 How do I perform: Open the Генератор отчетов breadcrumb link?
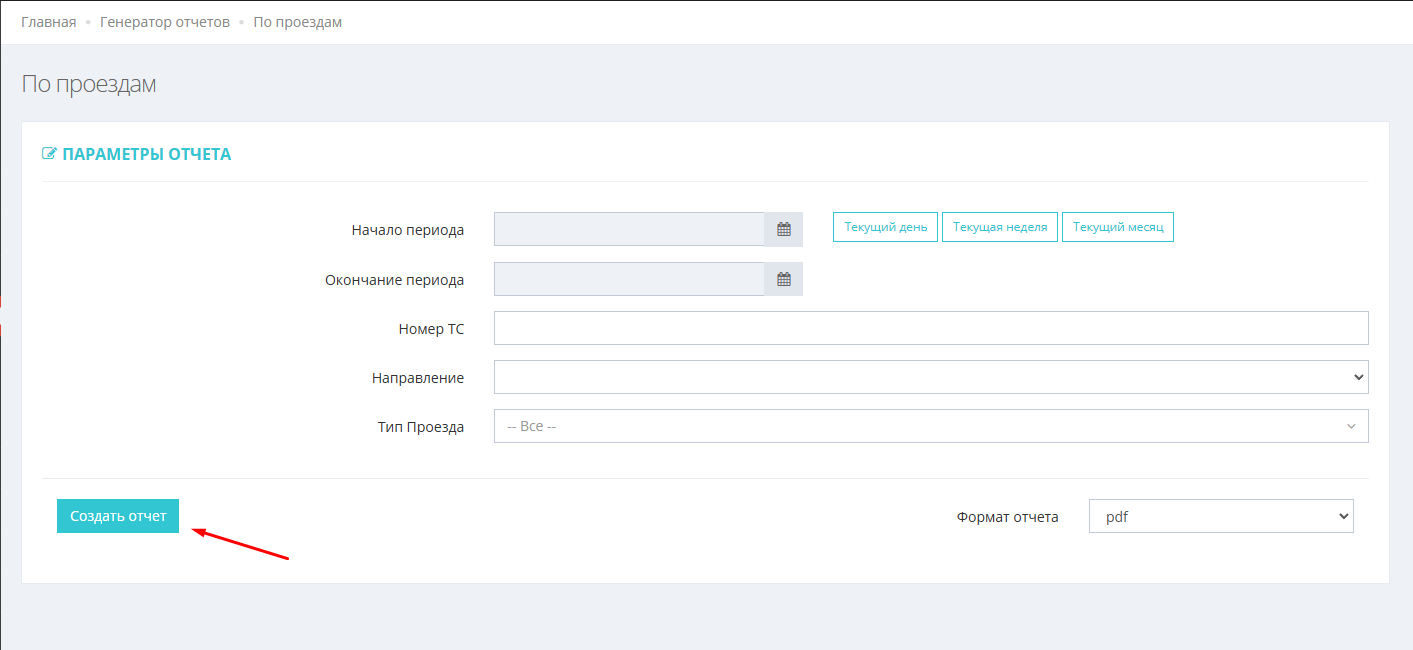coord(164,22)
